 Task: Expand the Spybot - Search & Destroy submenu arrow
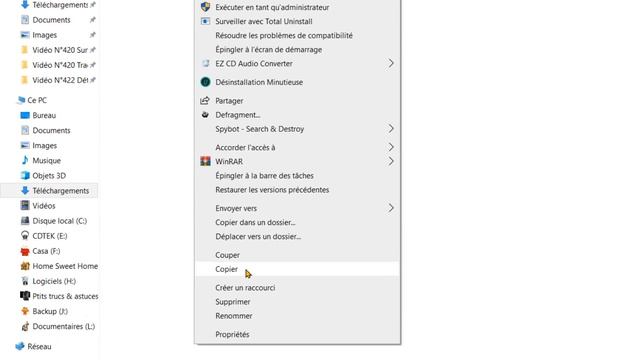click(391, 129)
